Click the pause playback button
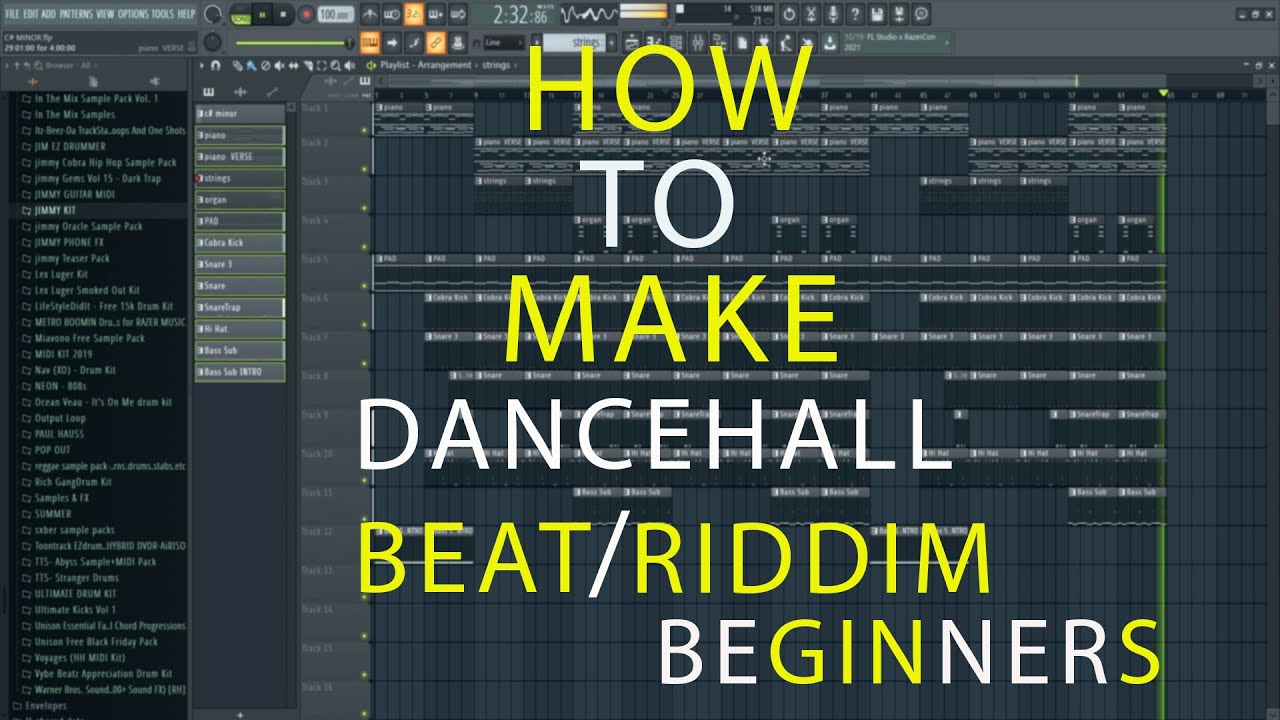This screenshot has width=1280, height=720. pyautogui.click(x=262, y=15)
